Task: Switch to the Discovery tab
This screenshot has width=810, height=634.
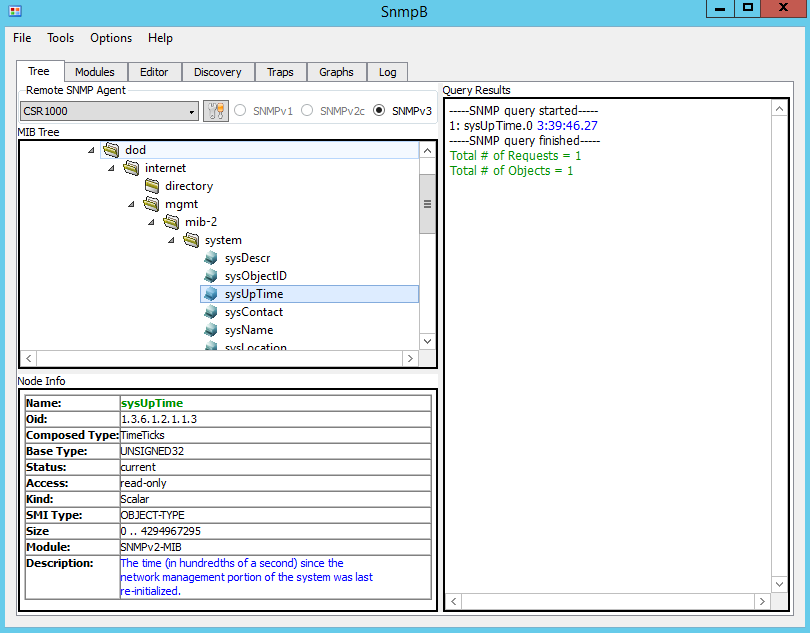Action: [x=217, y=71]
